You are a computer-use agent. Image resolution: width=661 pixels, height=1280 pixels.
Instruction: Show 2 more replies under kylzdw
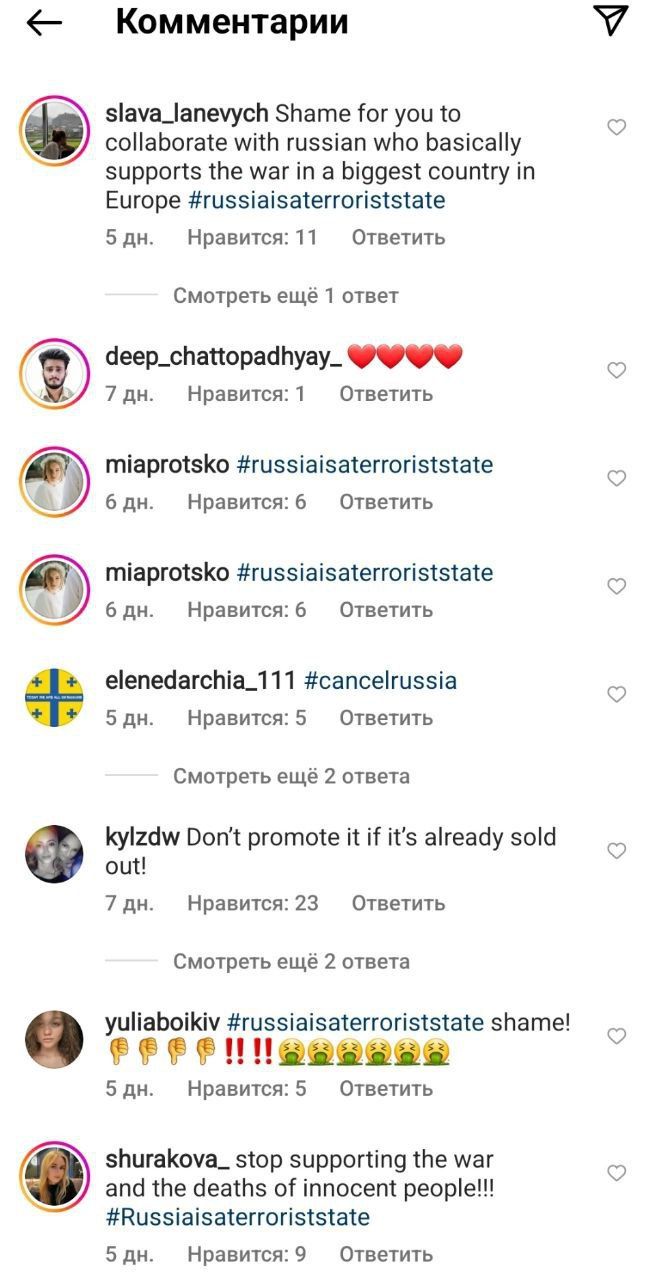pyautogui.click(x=291, y=962)
